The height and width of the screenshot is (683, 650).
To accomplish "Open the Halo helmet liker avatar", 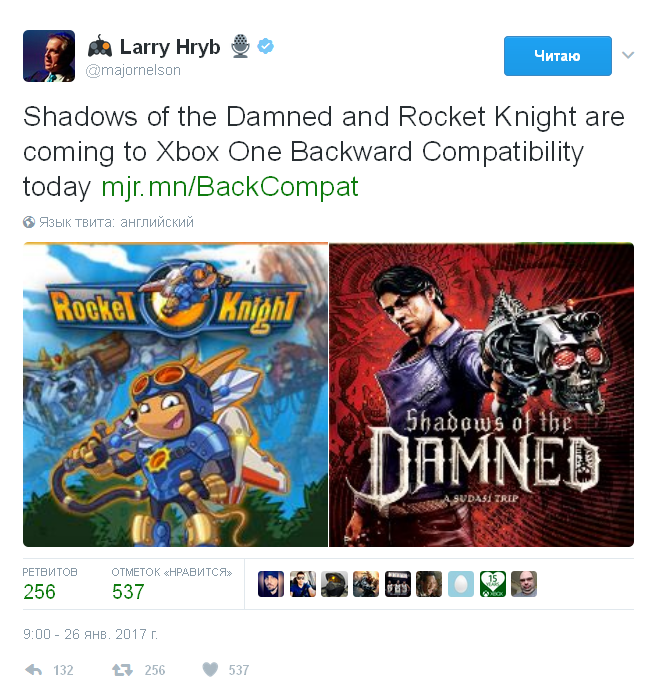I will (x=334, y=584).
